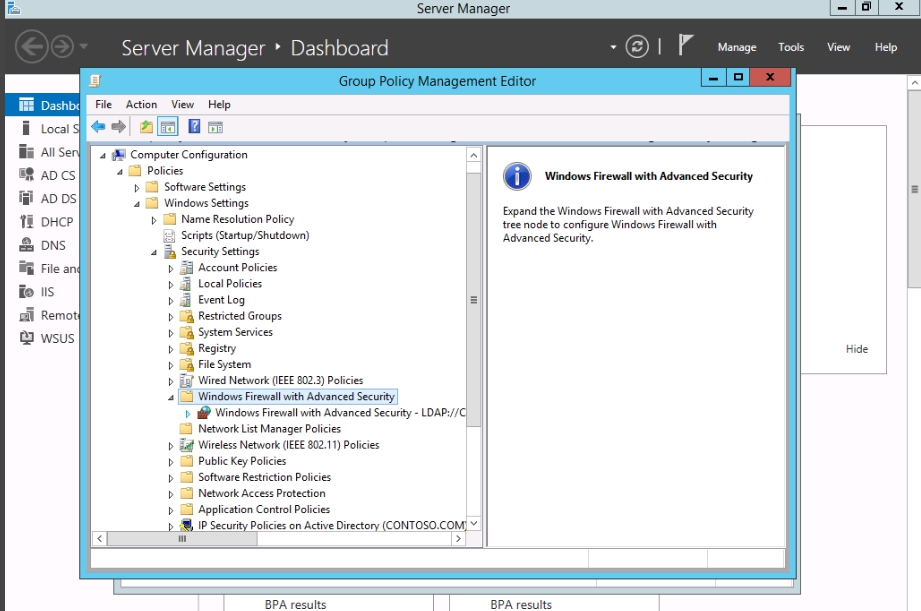Open the View menu in editor
The image size is (921, 611).
pyautogui.click(x=183, y=105)
